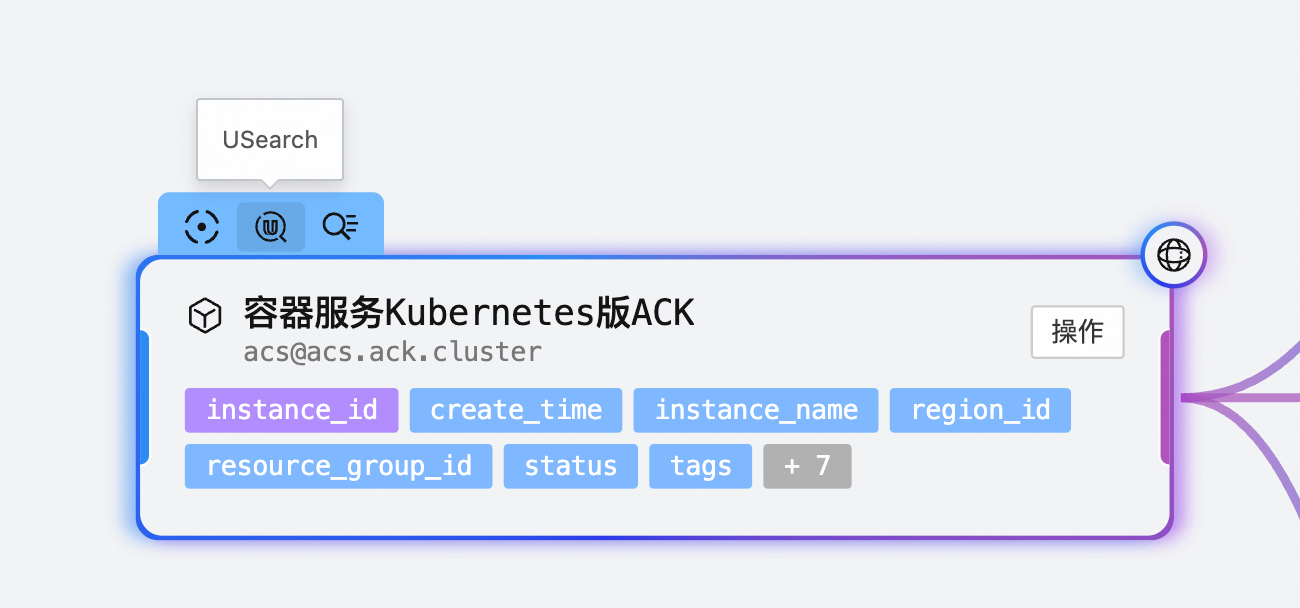Viewport: 1300px width, 608px height.
Task: Click the 容器服务Kubernetes版ACK title
Action: tap(469, 314)
